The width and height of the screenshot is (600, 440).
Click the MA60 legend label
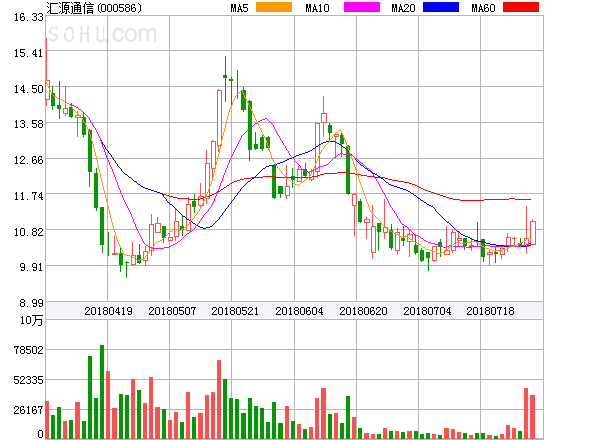483,8
